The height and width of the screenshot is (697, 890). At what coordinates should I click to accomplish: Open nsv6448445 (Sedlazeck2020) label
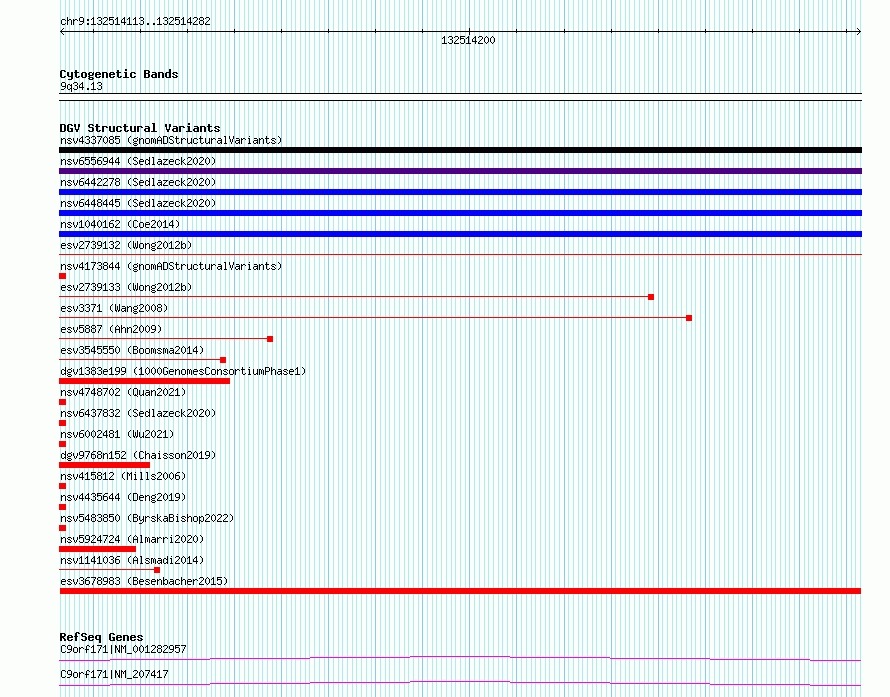(x=138, y=203)
